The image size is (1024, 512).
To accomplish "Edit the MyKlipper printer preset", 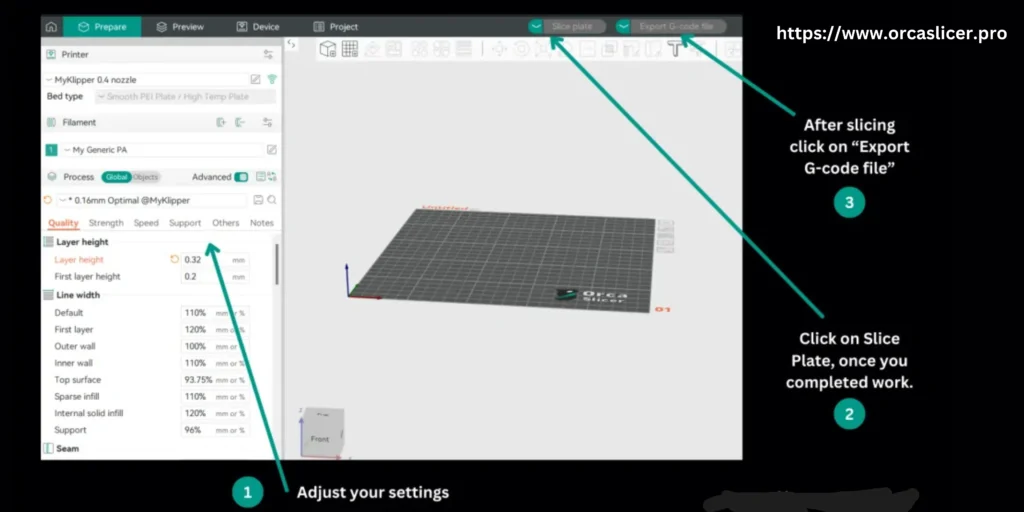I will coord(255,80).
